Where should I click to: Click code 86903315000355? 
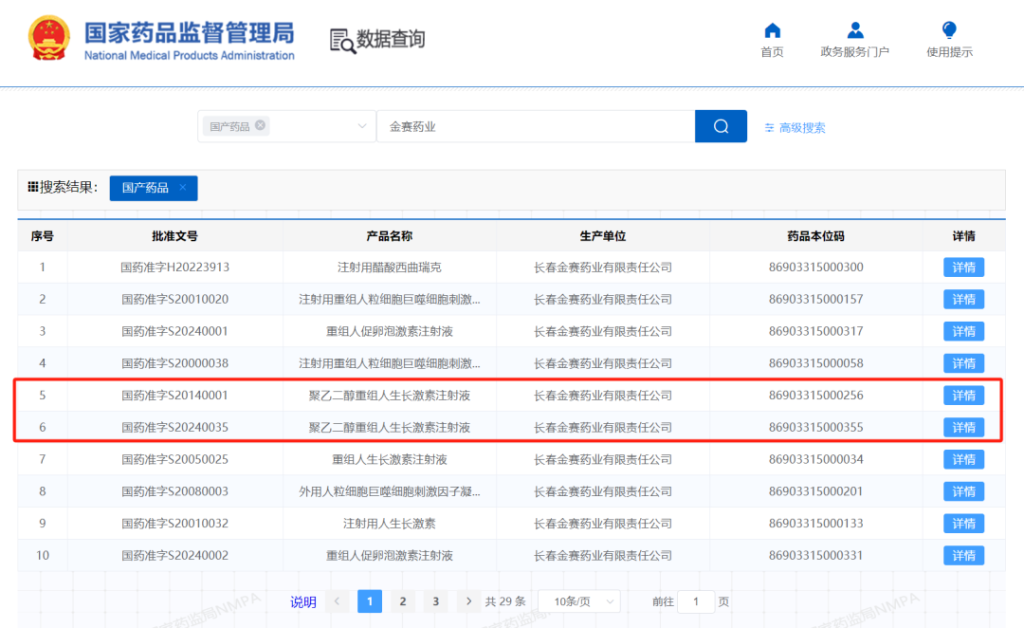[x=816, y=427]
